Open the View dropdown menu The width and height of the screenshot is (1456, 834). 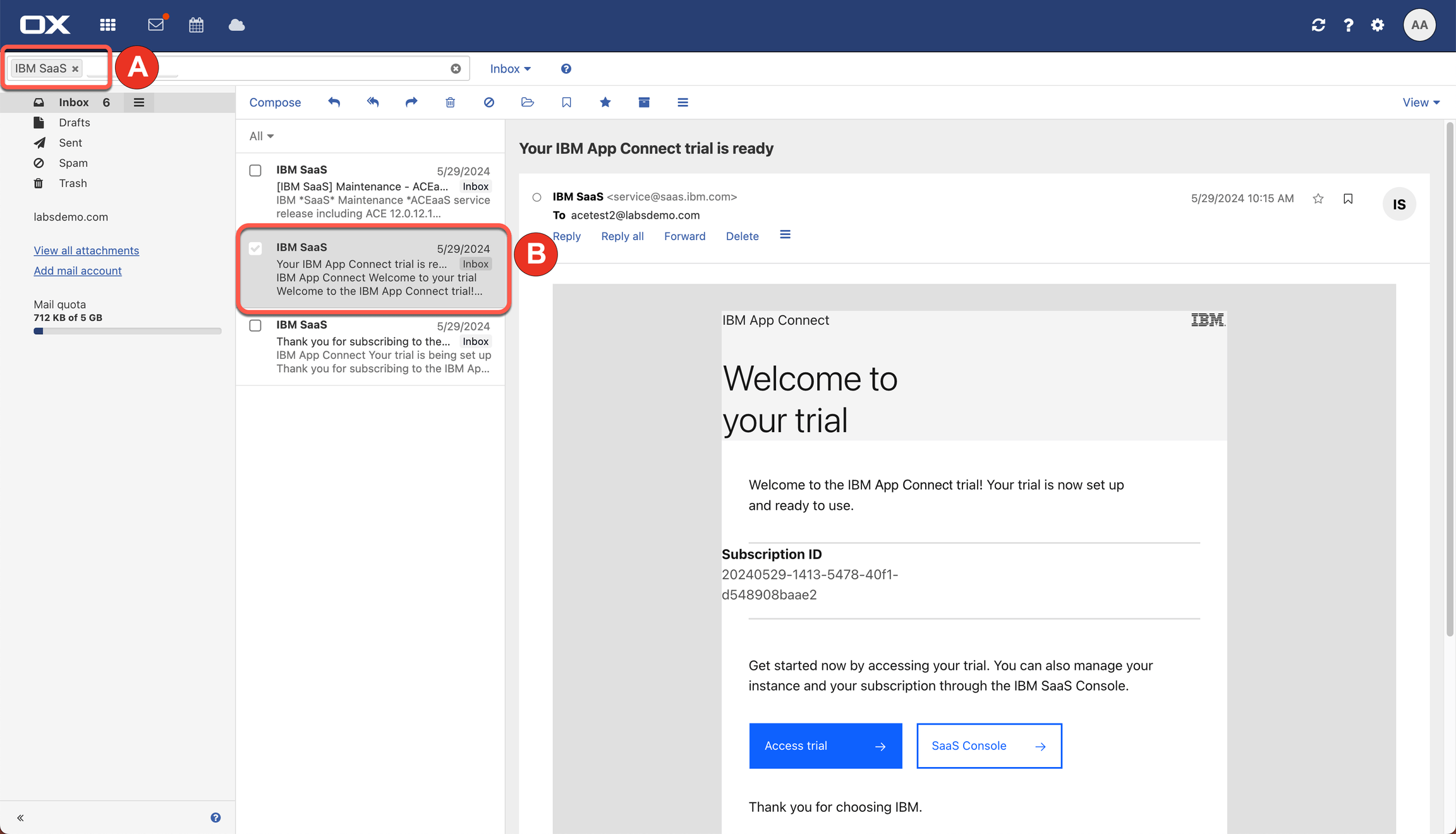1421,102
